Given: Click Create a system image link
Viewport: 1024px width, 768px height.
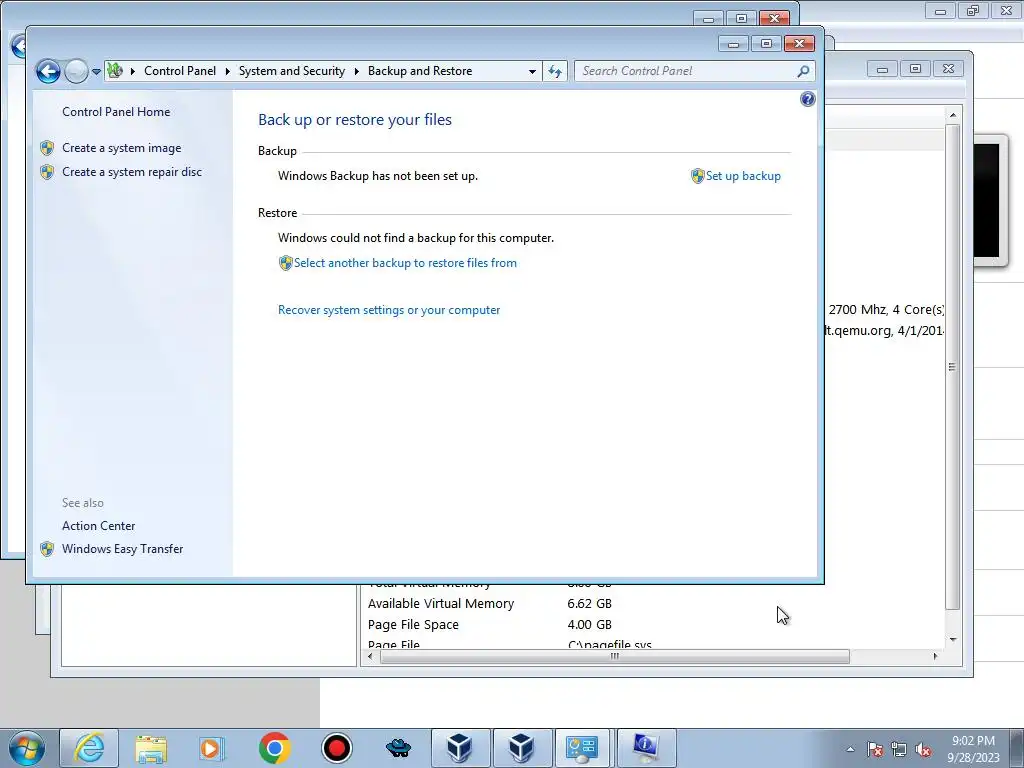Looking at the screenshot, I should tap(121, 148).
